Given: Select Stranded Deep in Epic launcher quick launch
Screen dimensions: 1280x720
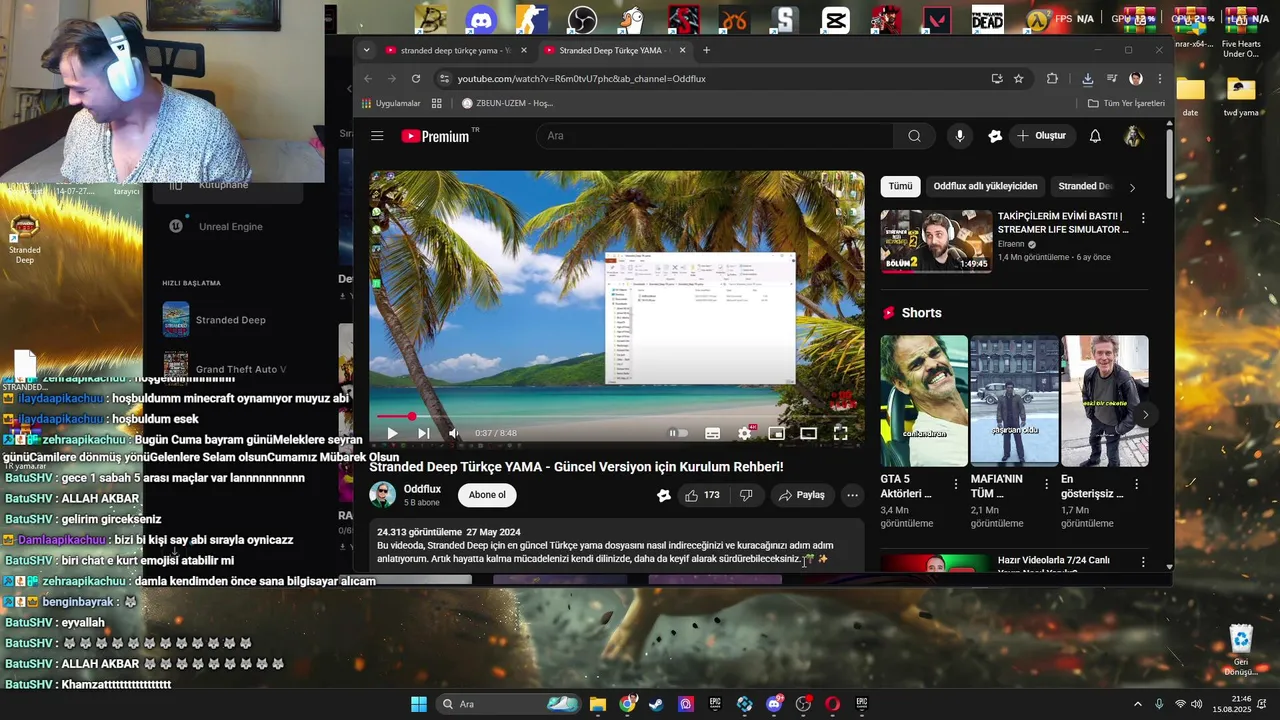Looking at the screenshot, I should [x=230, y=320].
